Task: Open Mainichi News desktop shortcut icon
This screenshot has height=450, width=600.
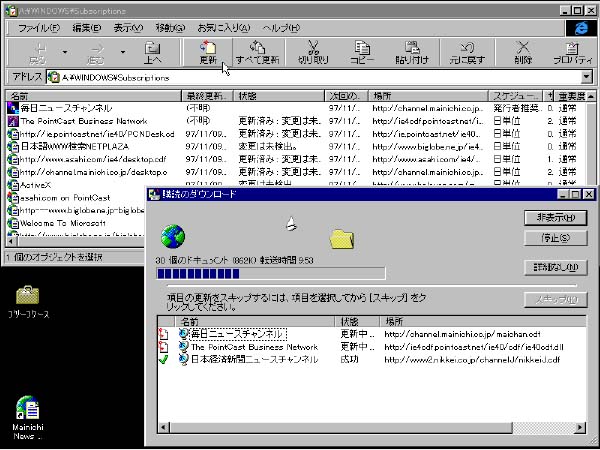Action: pos(28,408)
